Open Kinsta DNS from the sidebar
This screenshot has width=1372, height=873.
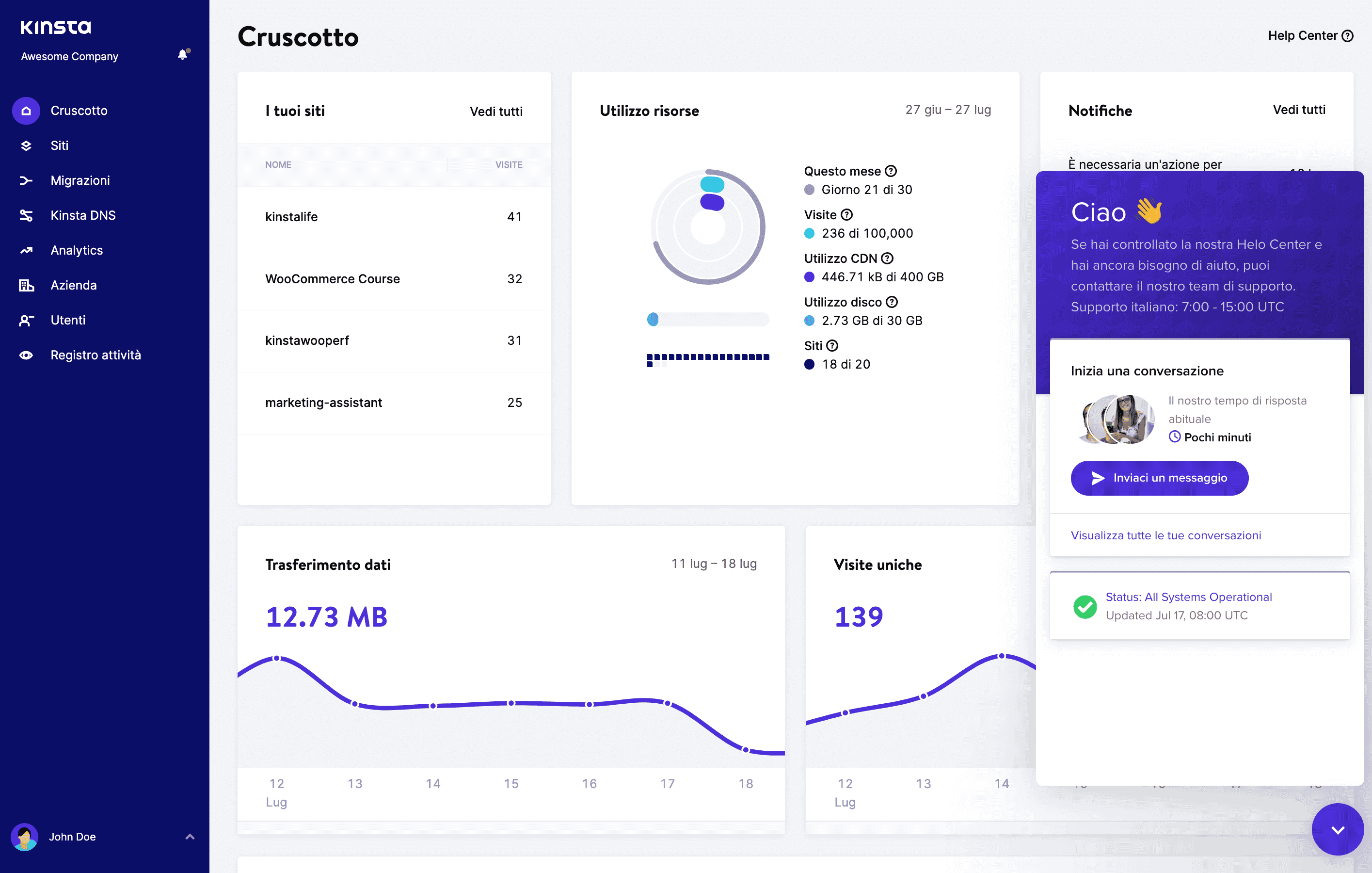click(x=83, y=215)
